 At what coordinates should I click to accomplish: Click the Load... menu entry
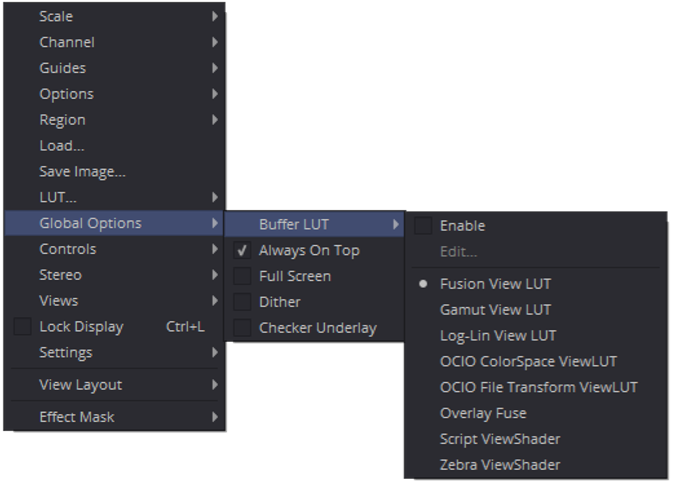62,146
